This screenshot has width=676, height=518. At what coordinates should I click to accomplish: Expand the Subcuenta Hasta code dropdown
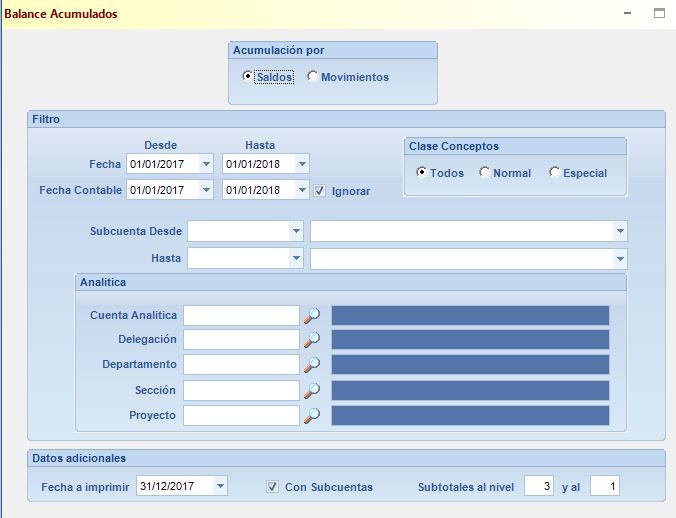point(296,258)
